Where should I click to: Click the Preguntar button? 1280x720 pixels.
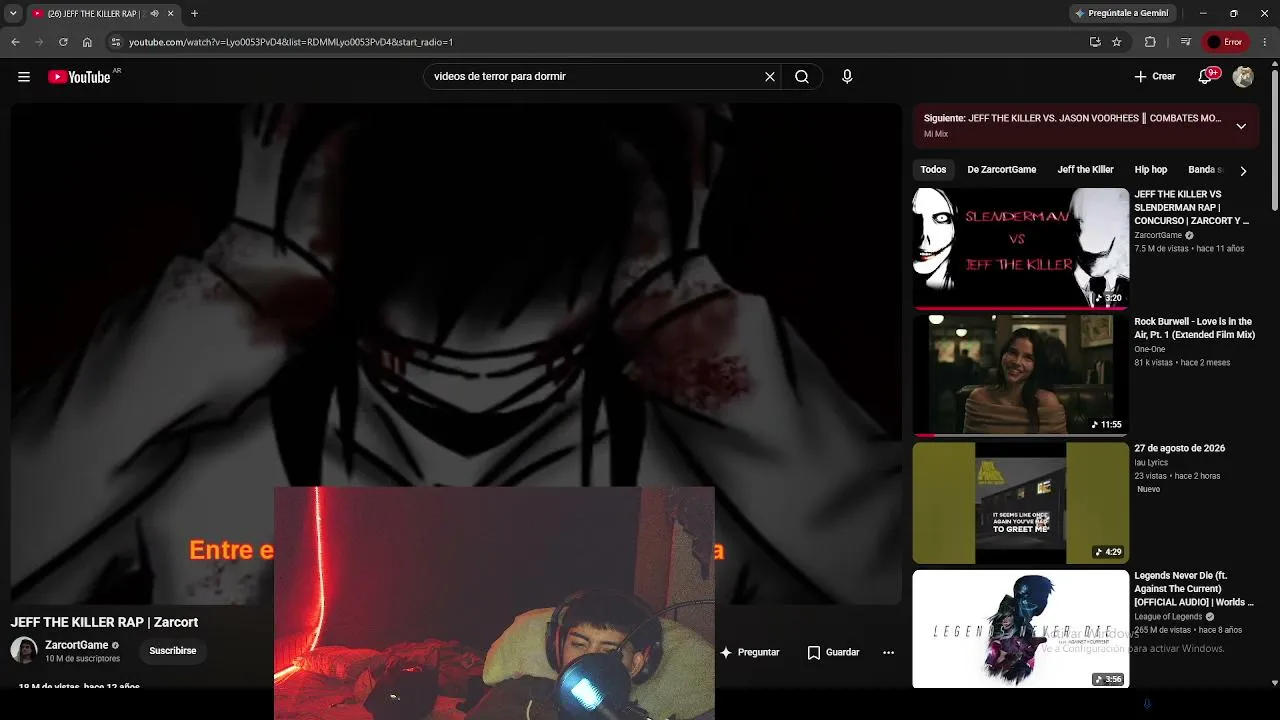click(x=749, y=652)
